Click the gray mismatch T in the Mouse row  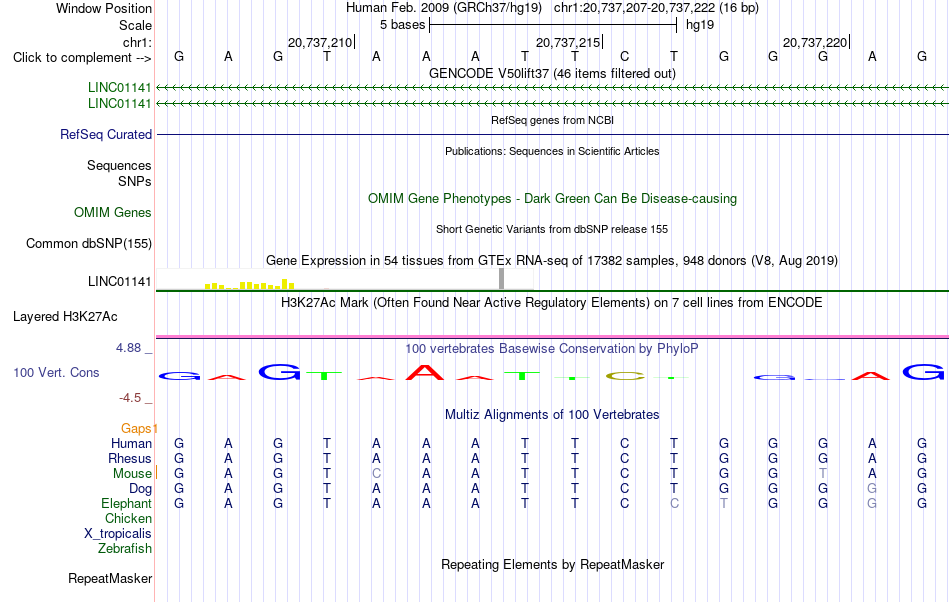(x=822, y=473)
